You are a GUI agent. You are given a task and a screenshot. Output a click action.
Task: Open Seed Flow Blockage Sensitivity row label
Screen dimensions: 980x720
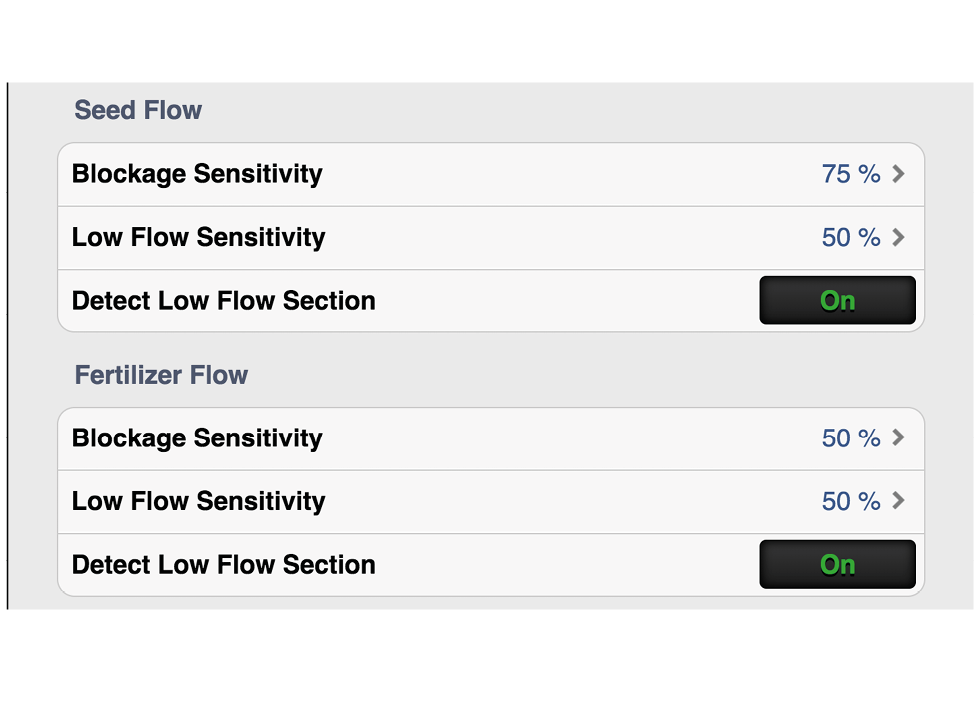coord(197,174)
